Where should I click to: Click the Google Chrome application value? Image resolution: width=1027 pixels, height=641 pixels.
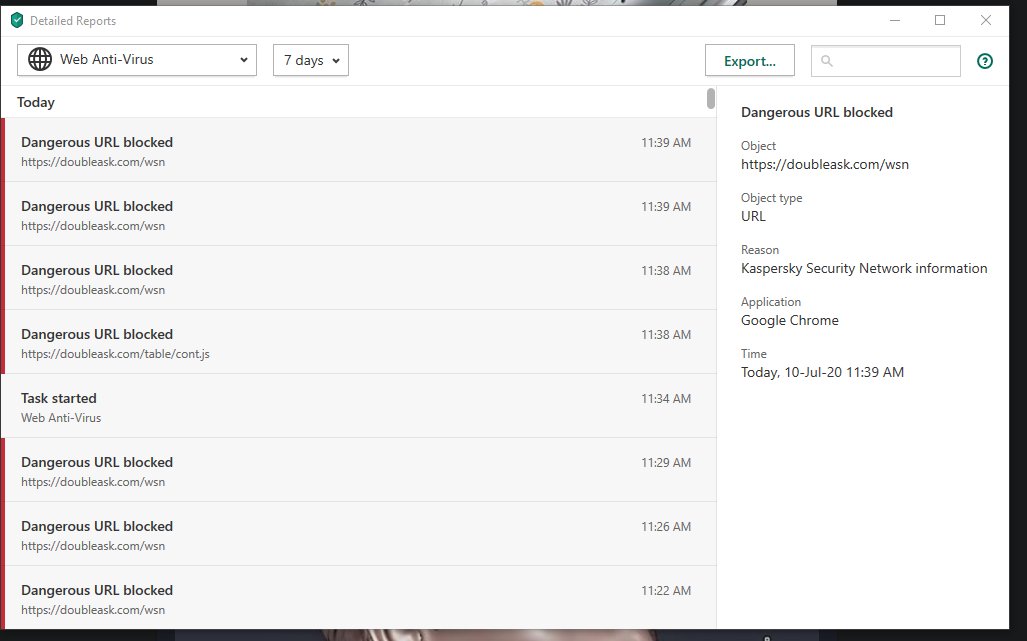click(790, 320)
